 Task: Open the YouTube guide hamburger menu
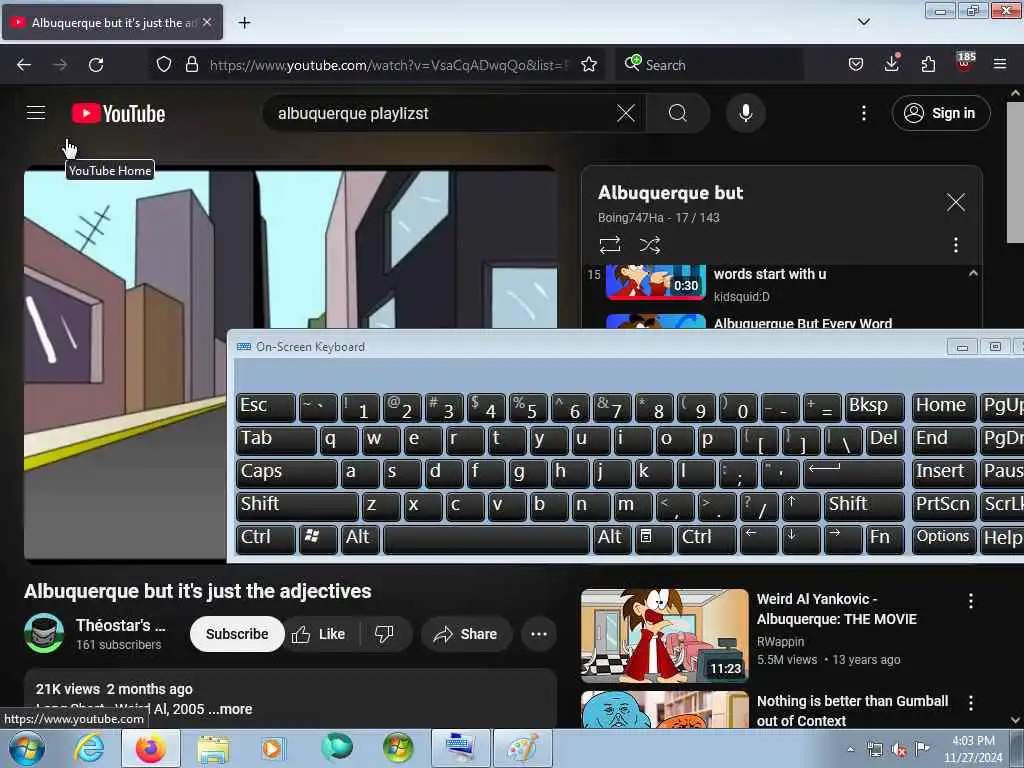point(36,113)
